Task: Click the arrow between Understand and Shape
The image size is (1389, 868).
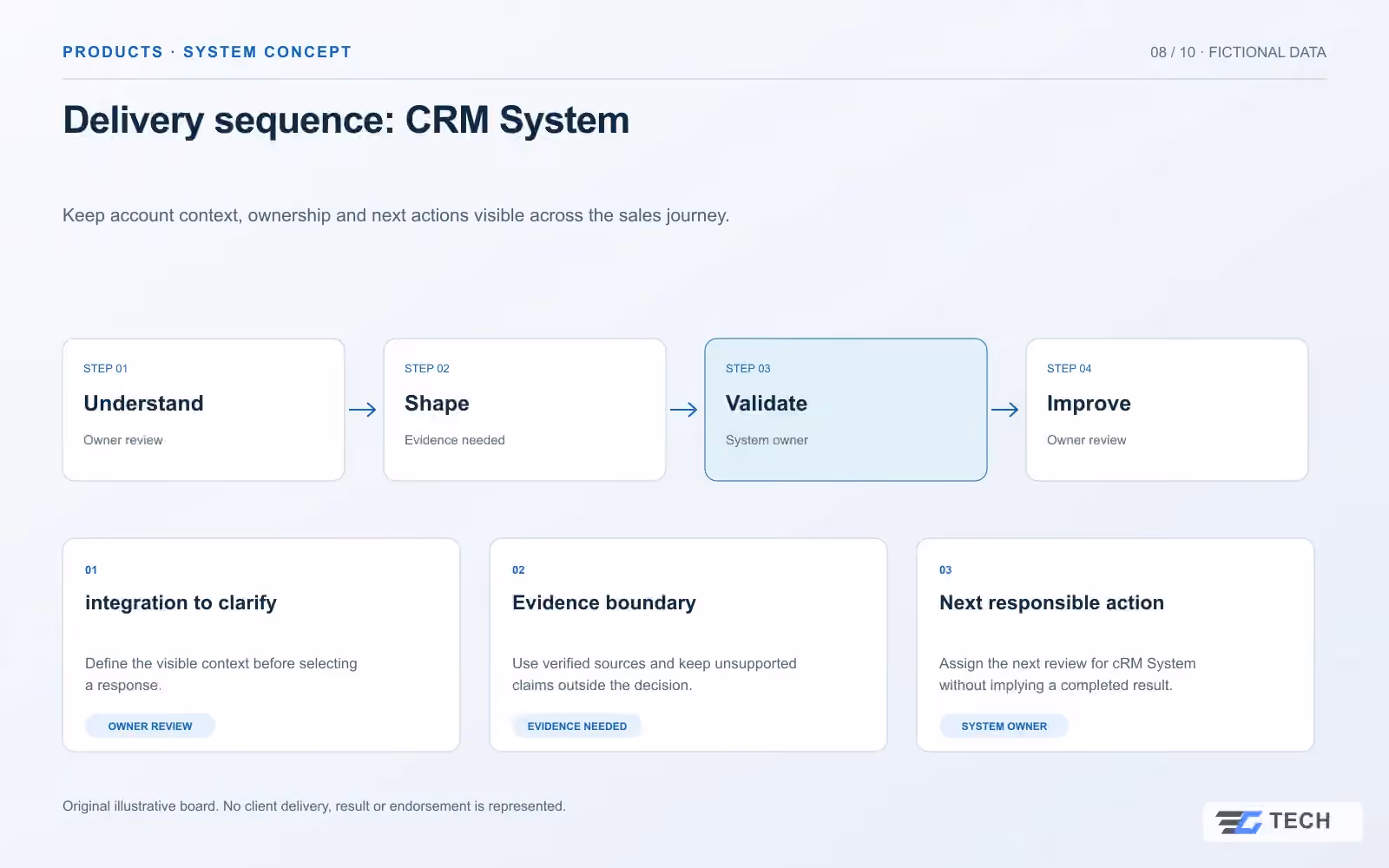Action: pos(363,410)
